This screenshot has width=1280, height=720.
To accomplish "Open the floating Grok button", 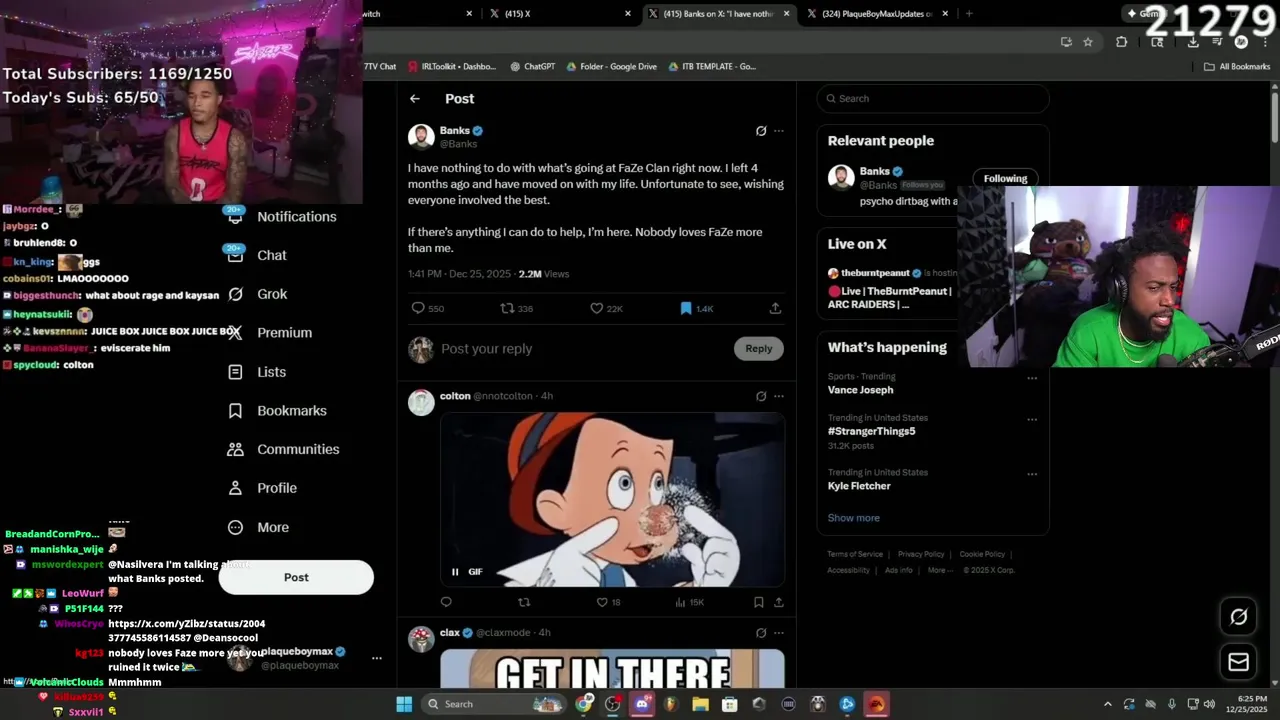I will (1238, 617).
